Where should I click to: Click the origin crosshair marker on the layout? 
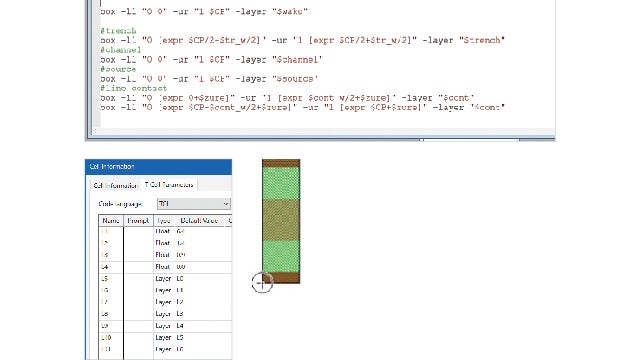pyautogui.click(x=262, y=282)
